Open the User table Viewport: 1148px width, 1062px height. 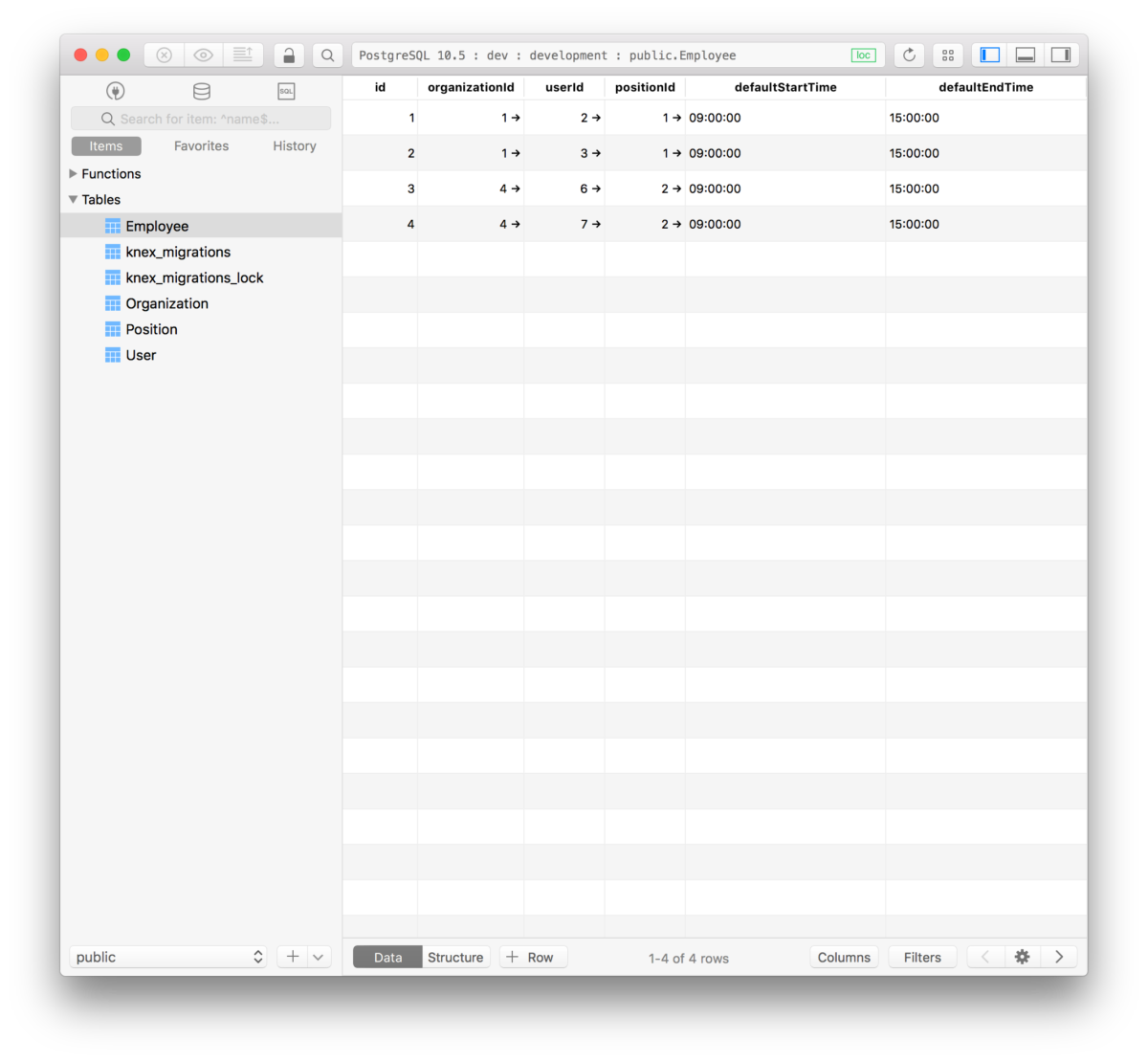141,355
